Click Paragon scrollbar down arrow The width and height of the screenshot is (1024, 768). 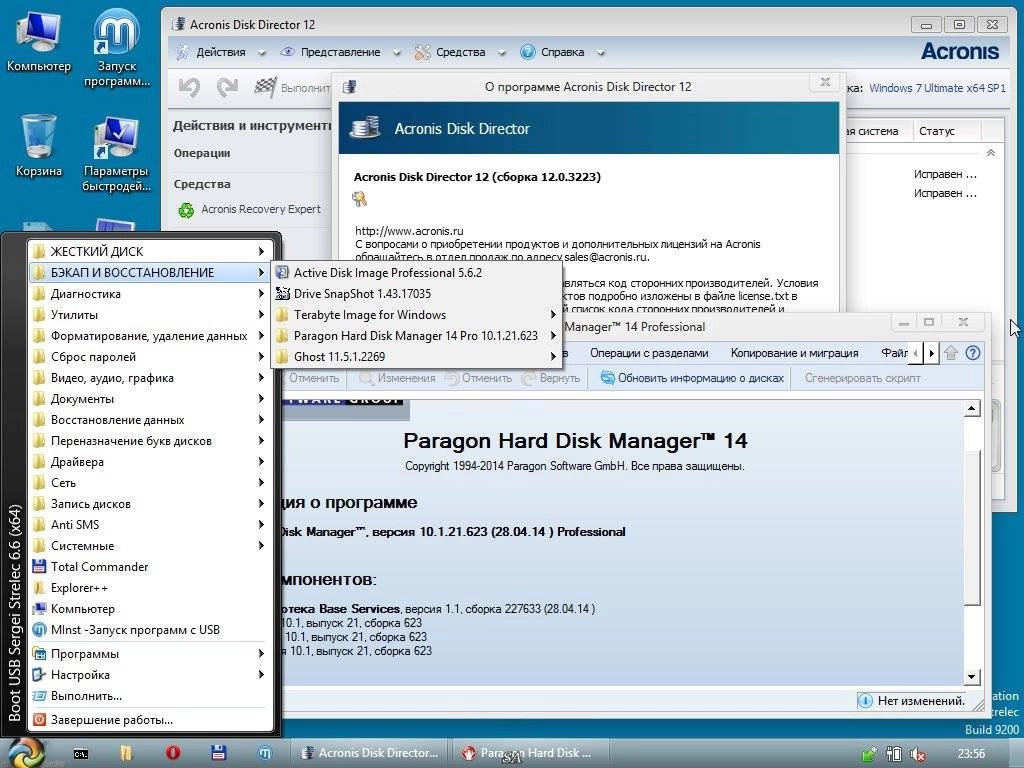(x=972, y=677)
